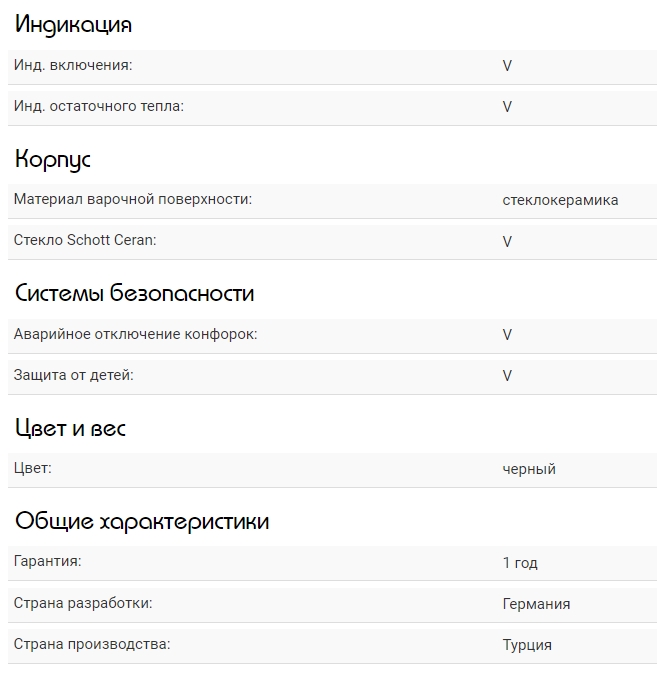Click the Системы безопасности heading
Image resolution: width=657 pixels, height=683 pixels.
(135, 294)
